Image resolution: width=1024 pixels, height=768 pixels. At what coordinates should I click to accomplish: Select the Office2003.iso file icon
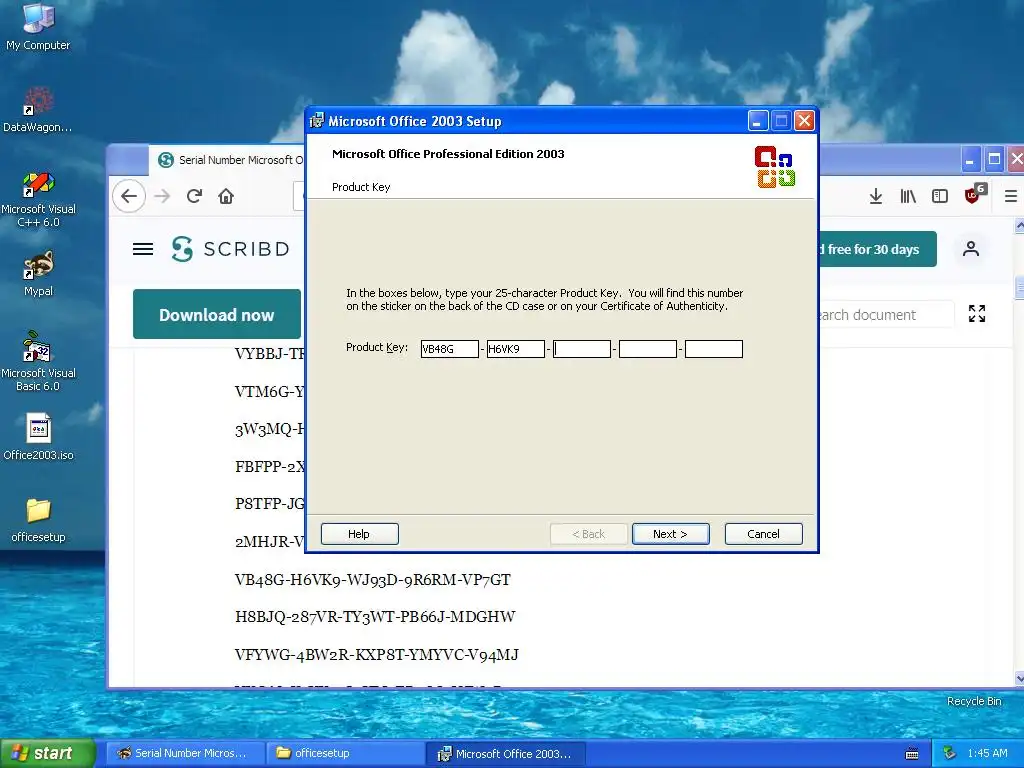pos(38,437)
